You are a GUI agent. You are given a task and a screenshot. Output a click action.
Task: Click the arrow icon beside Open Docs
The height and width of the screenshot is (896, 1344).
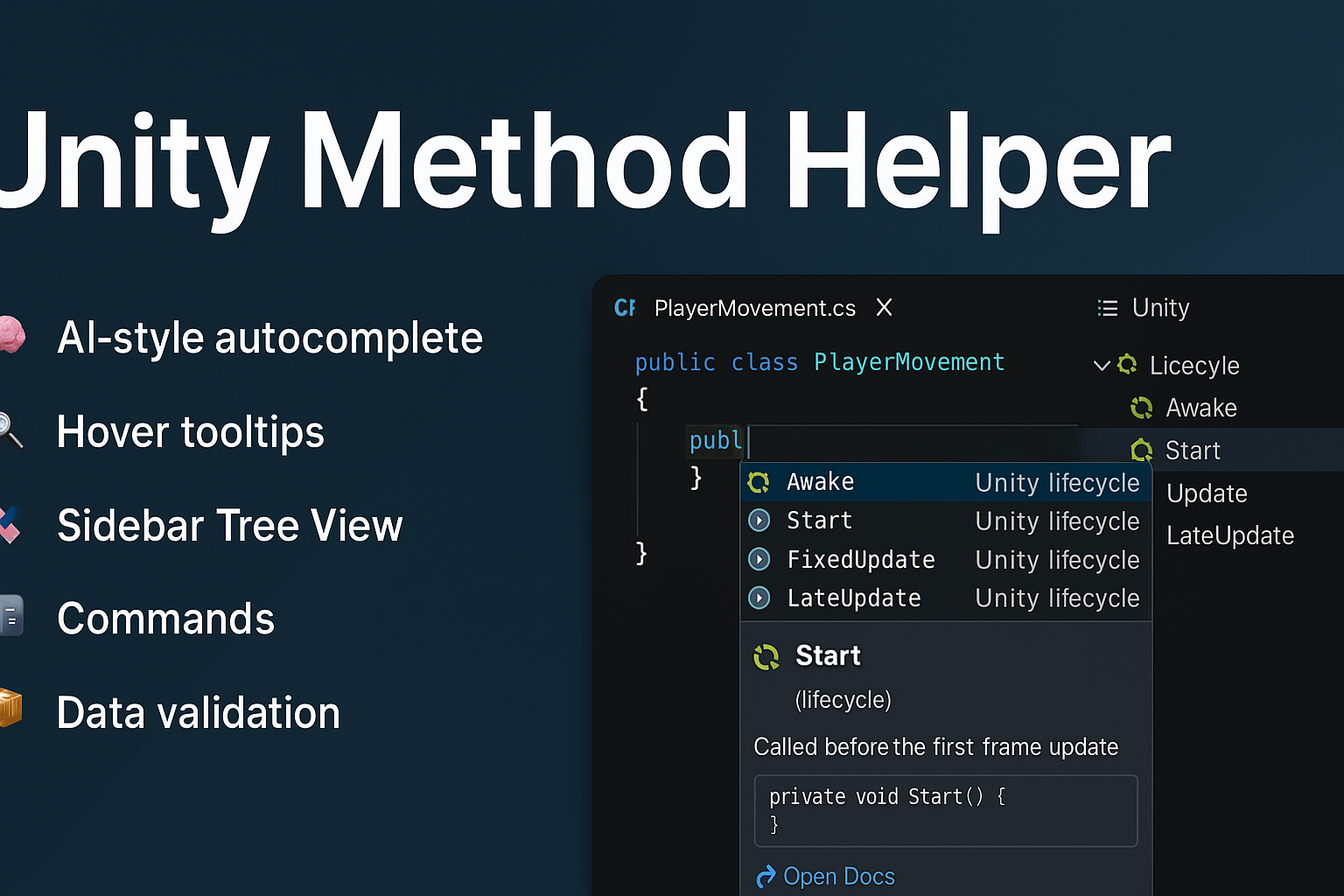point(766,876)
